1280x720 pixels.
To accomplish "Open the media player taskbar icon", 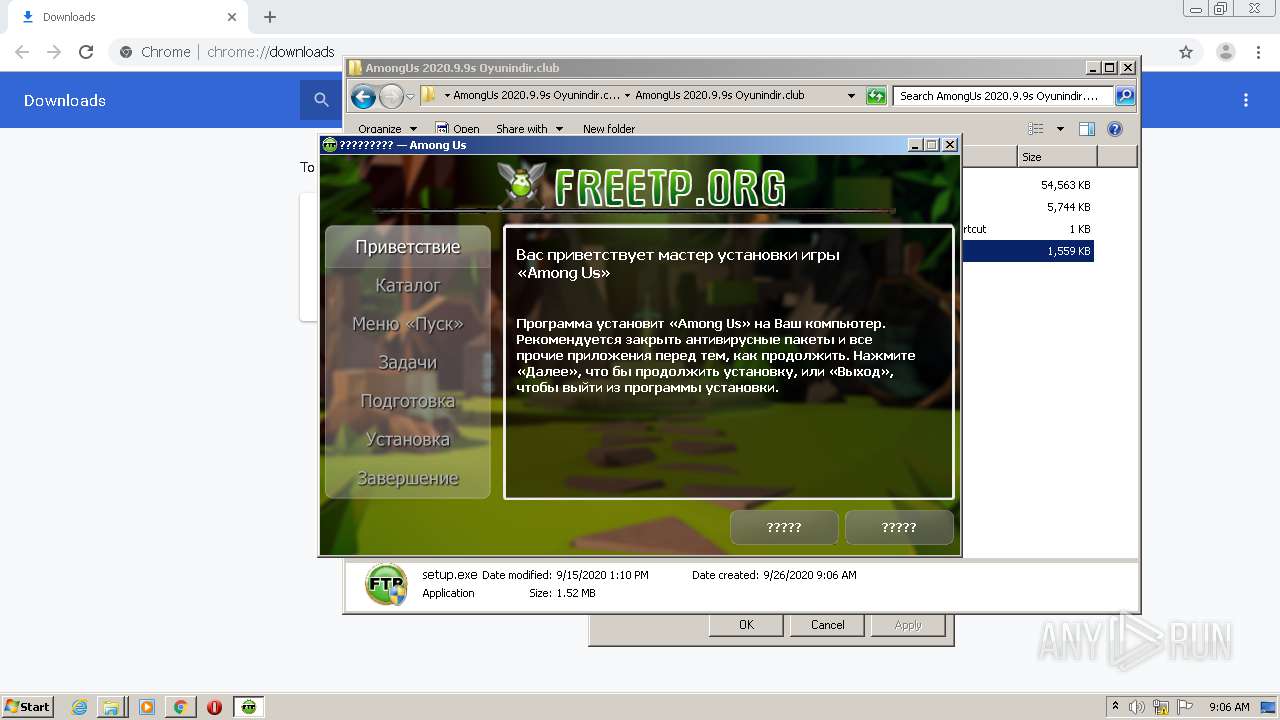I will pyautogui.click(x=147, y=707).
